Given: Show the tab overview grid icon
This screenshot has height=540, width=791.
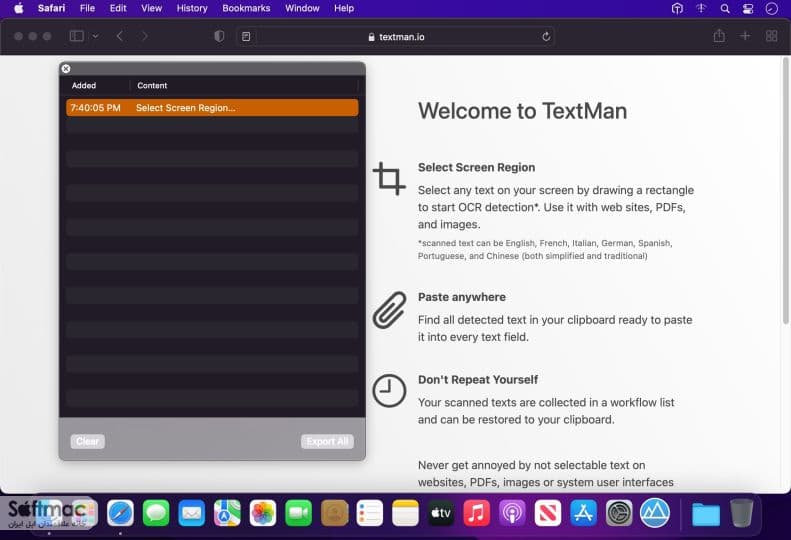Looking at the screenshot, I should click(x=771, y=36).
